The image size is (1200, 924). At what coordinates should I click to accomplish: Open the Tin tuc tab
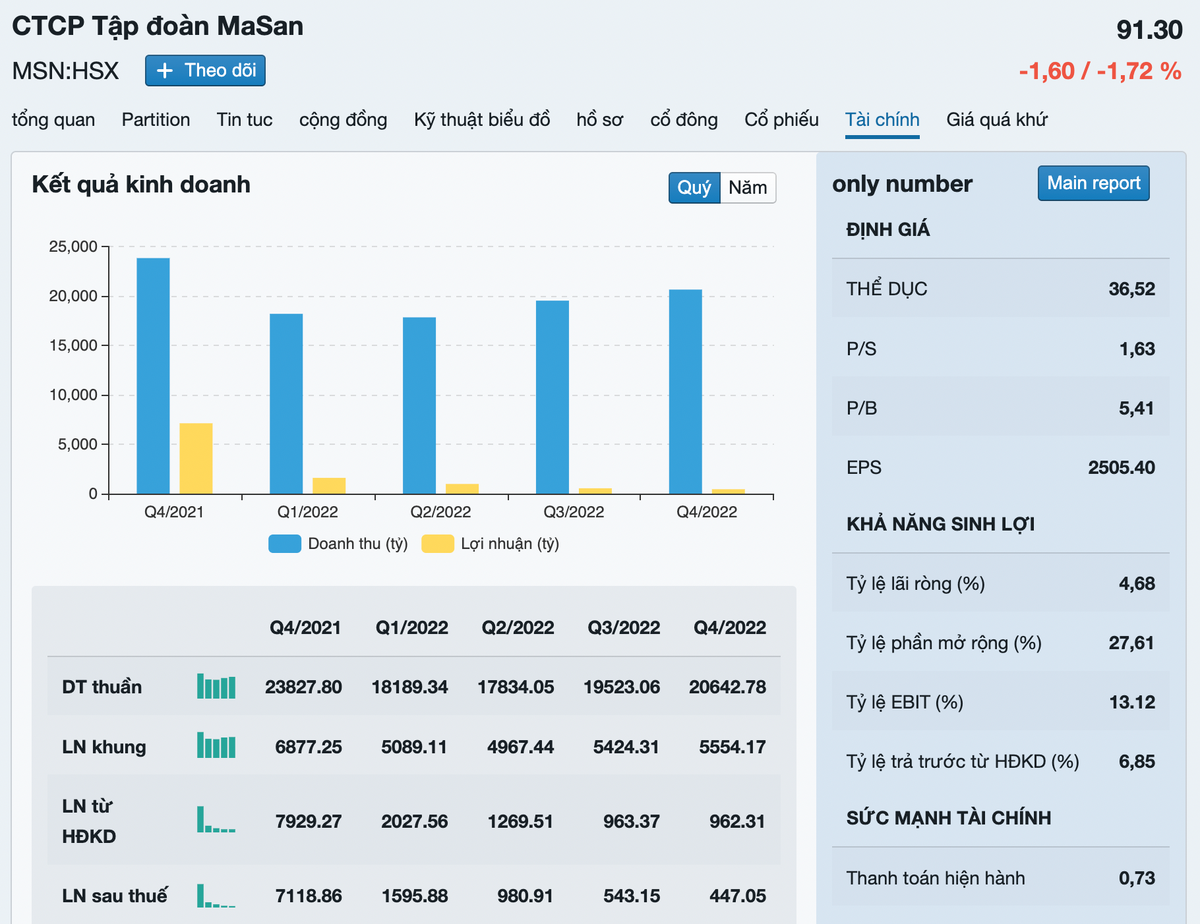pos(245,120)
